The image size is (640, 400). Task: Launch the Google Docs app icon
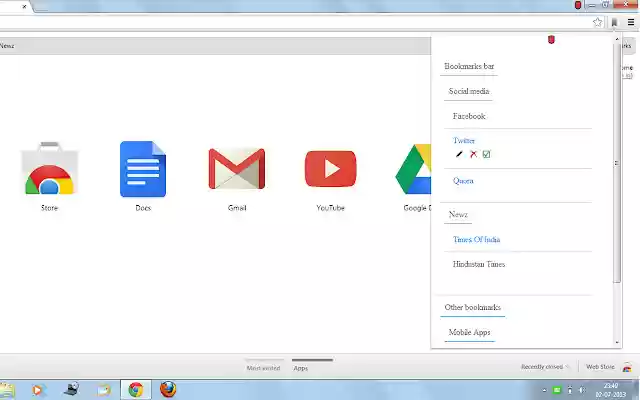[x=143, y=169]
